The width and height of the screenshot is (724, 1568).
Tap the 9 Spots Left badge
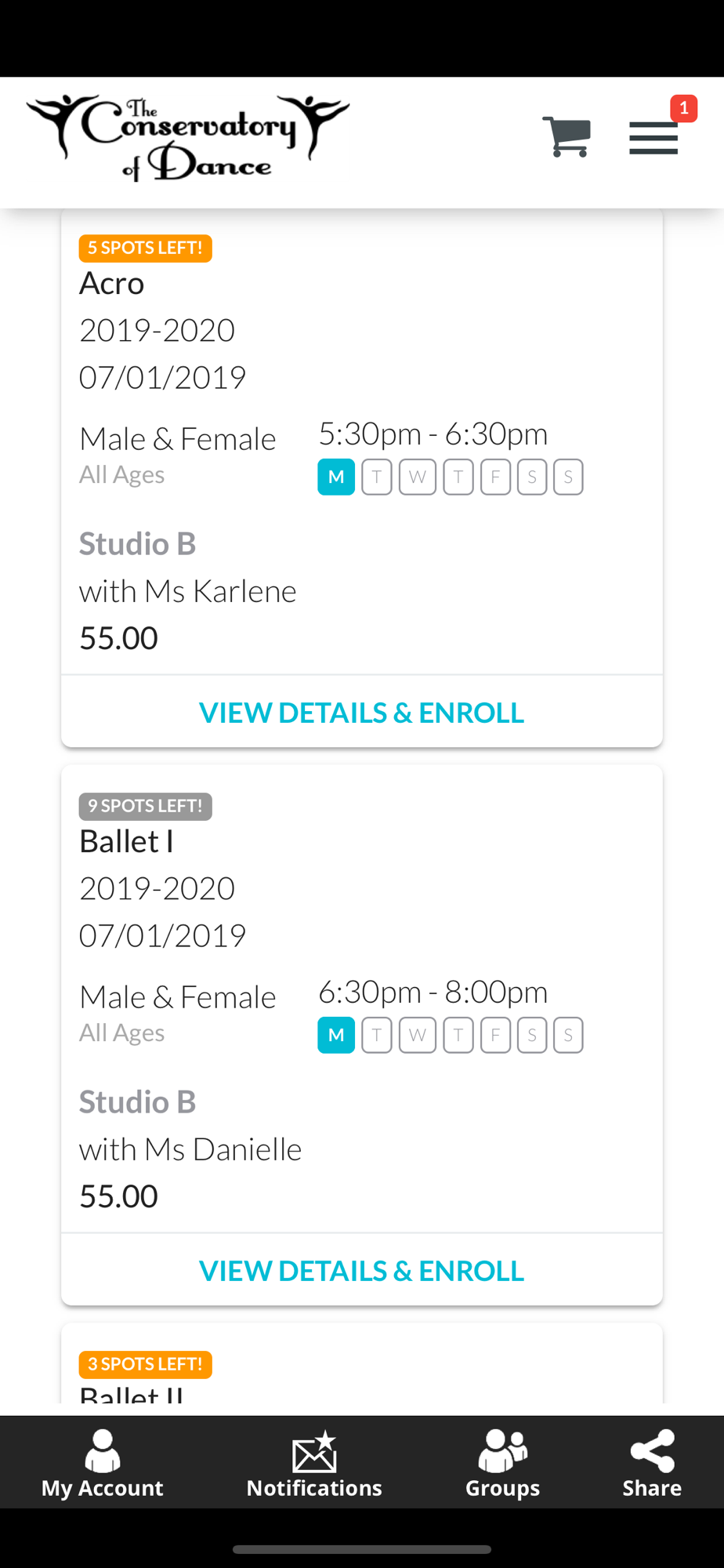point(146,806)
